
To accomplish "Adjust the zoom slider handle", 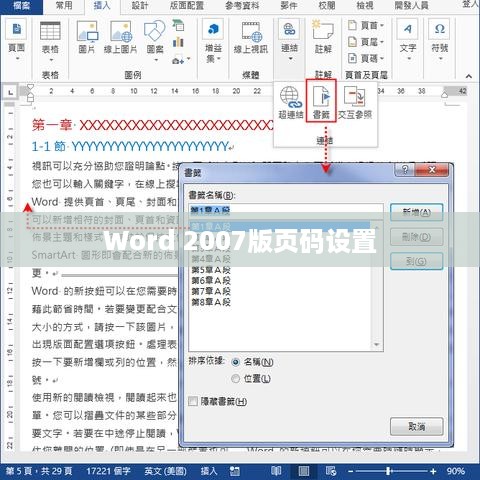I will [x=388, y=471].
